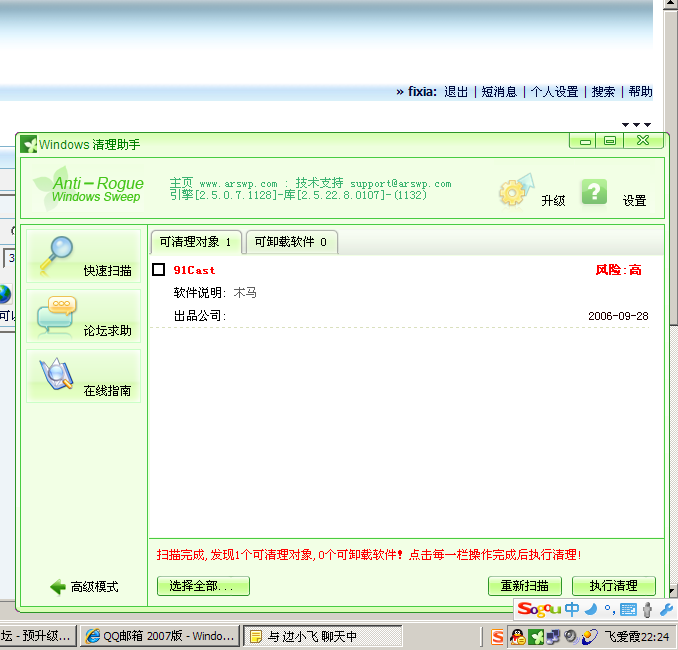Open Sogou soft keyboard icon
The width and height of the screenshot is (678, 650).
pyautogui.click(x=628, y=610)
